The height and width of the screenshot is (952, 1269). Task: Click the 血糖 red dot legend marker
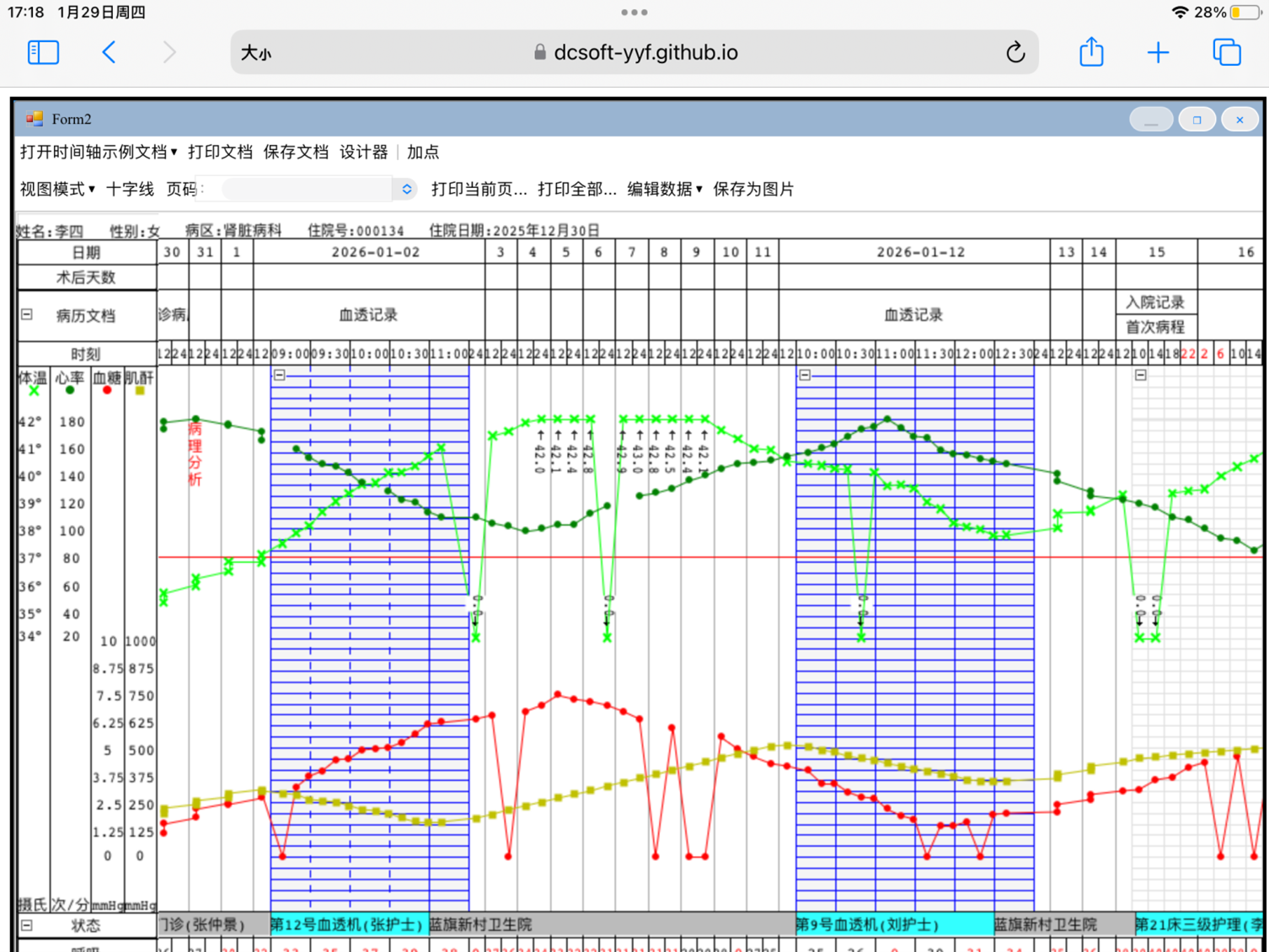click(107, 390)
